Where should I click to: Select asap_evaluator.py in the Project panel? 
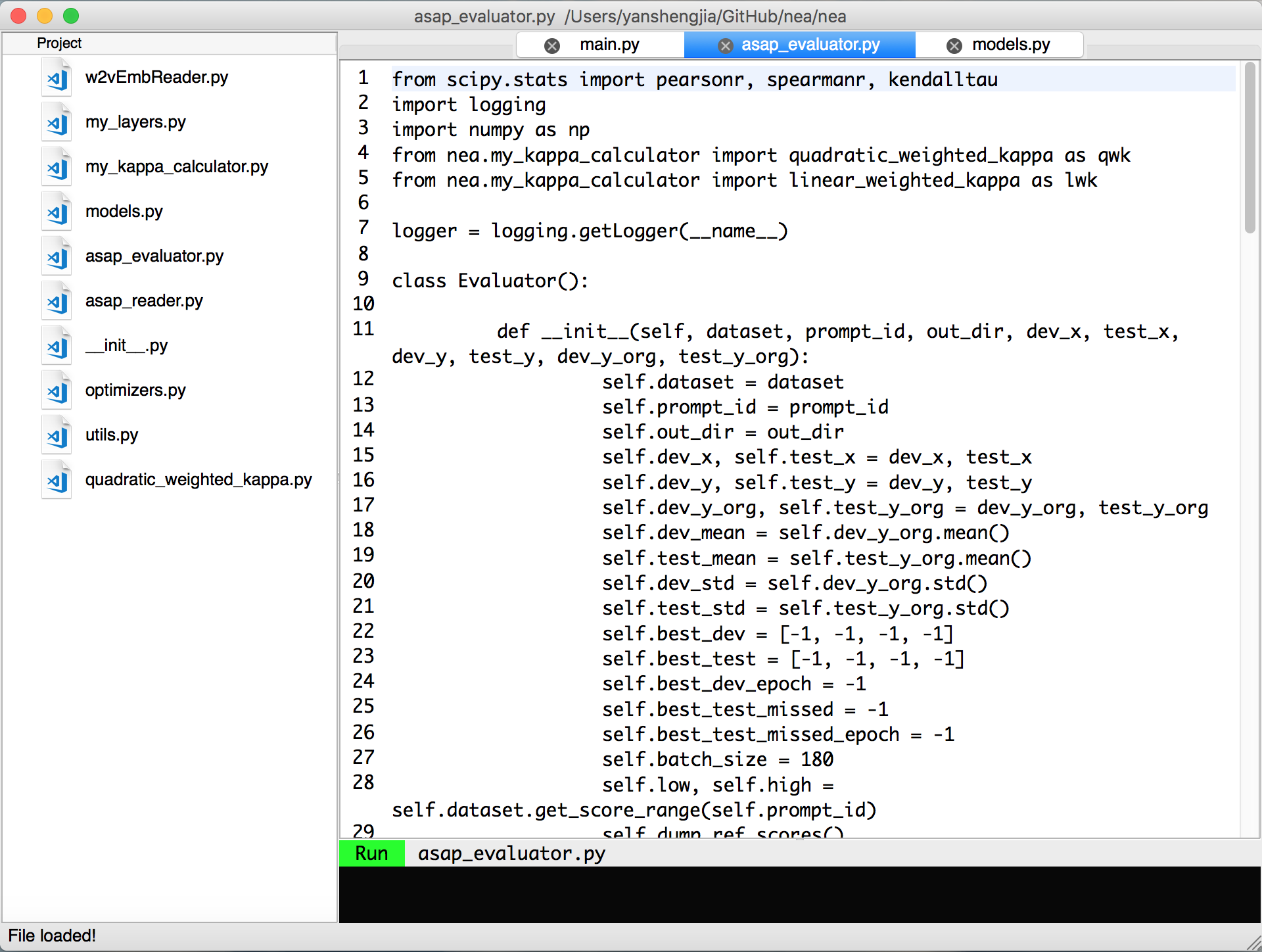[154, 256]
